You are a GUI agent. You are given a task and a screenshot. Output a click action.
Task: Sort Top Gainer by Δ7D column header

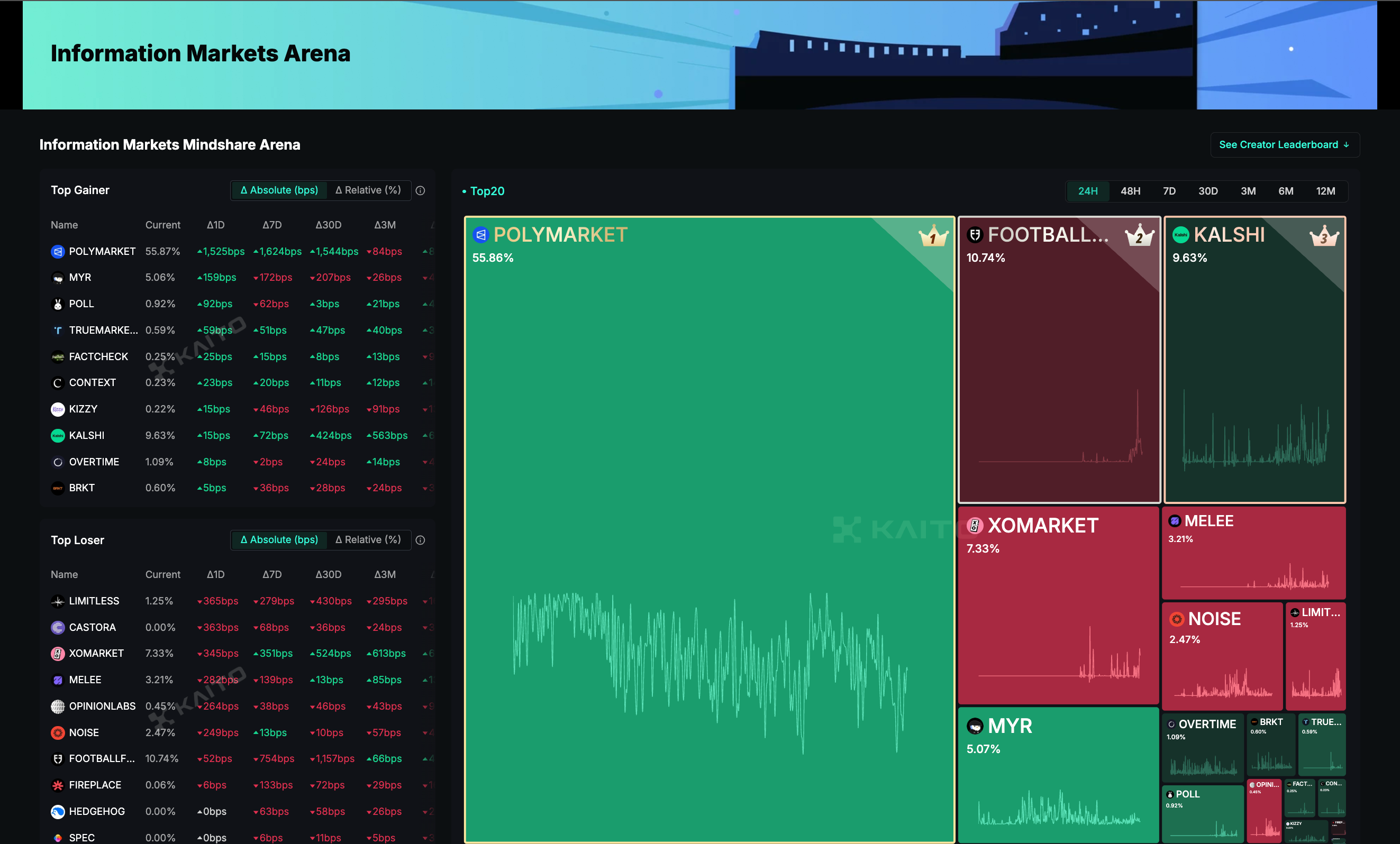(271, 225)
